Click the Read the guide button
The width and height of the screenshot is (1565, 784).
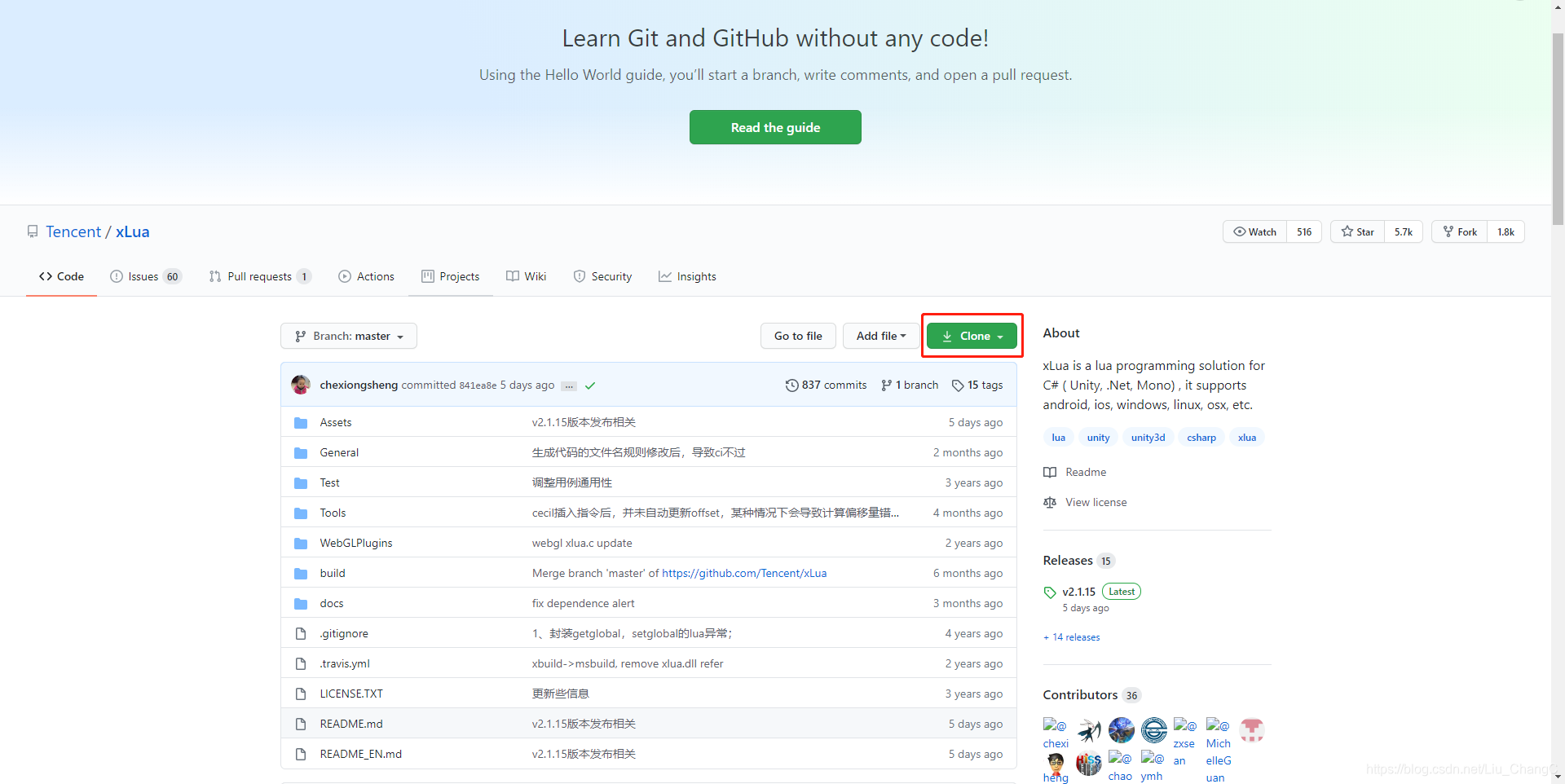775,127
